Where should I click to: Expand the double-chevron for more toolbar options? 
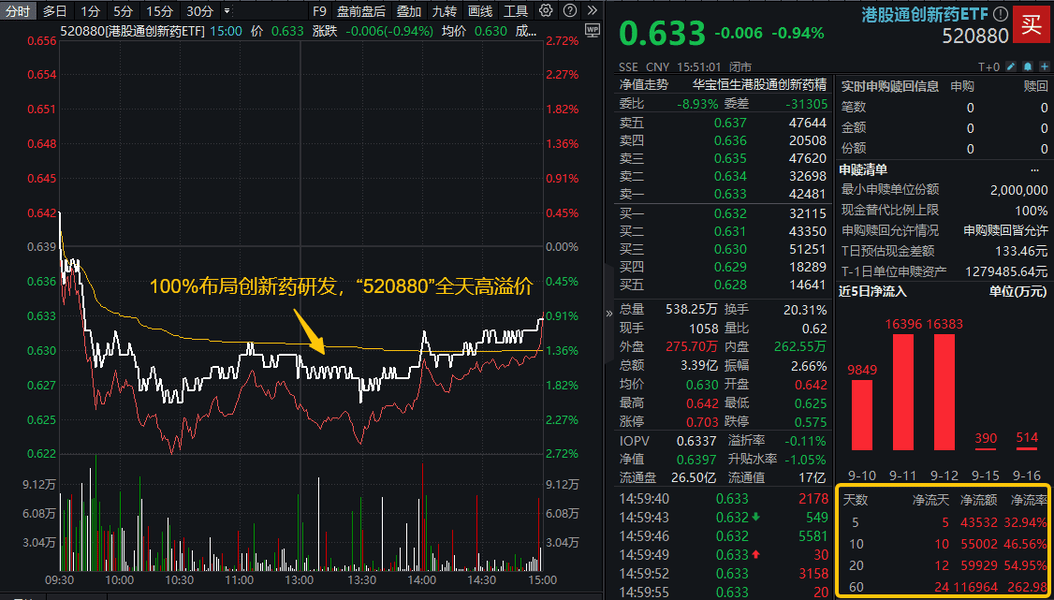pyautogui.click(x=592, y=10)
